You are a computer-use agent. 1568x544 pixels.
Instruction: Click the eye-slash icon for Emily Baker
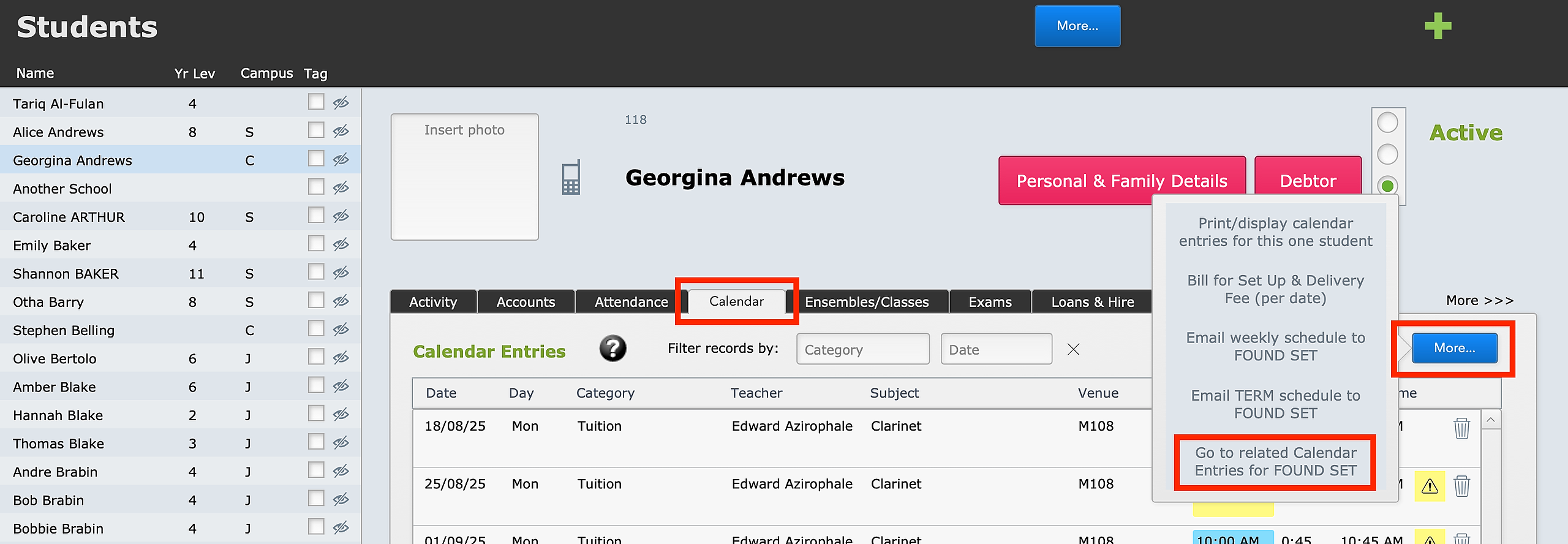341,244
